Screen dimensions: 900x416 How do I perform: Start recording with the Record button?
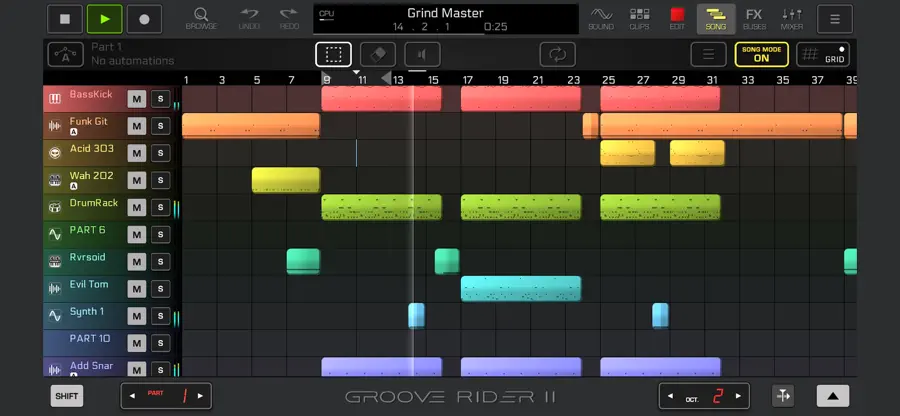point(144,19)
